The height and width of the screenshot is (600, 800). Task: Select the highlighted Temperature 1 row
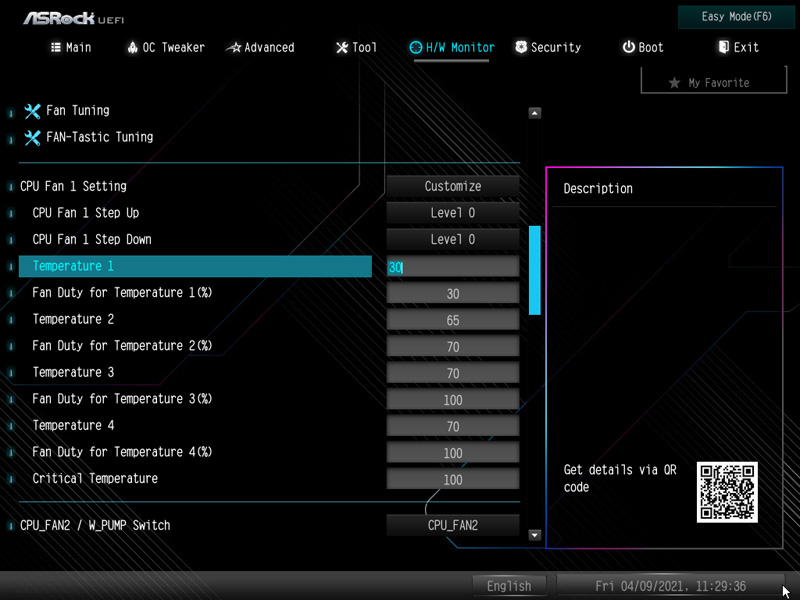(x=195, y=266)
